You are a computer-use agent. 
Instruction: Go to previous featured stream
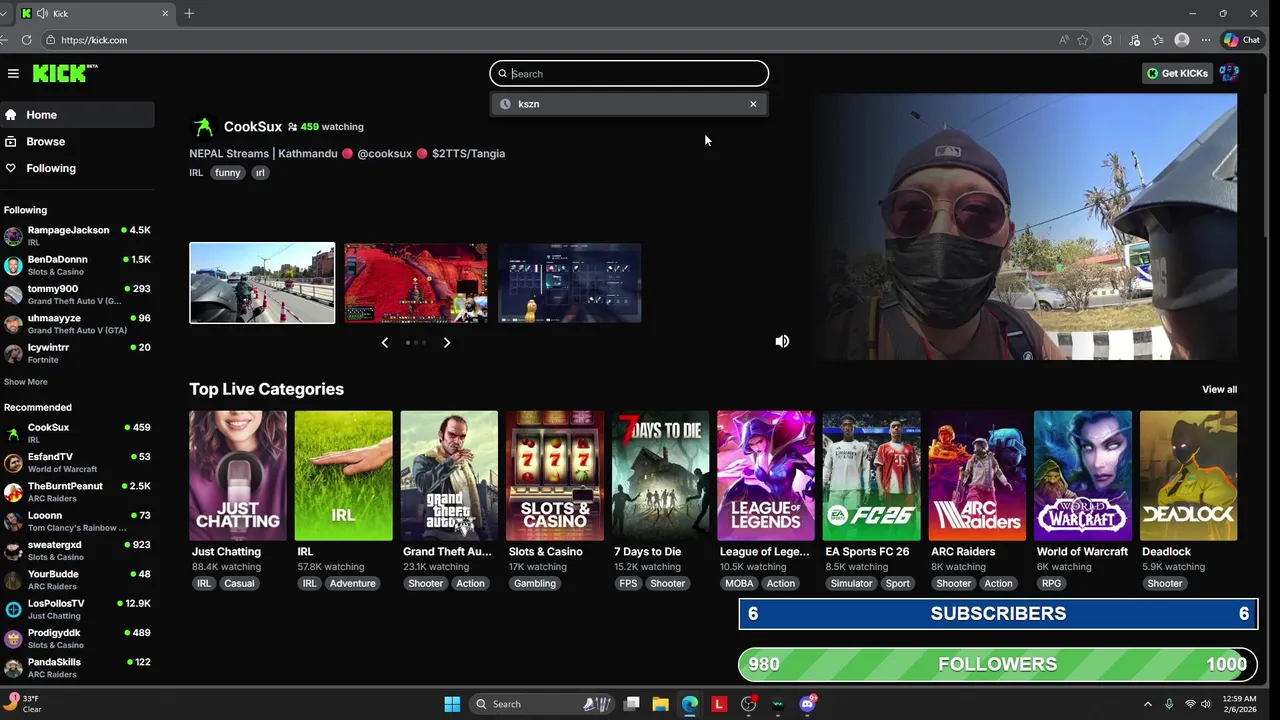(385, 343)
